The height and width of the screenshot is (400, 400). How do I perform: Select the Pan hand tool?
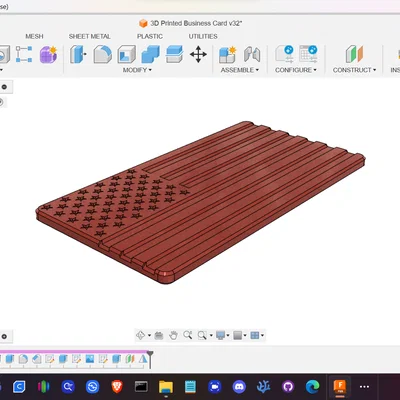pyautogui.click(x=173, y=335)
